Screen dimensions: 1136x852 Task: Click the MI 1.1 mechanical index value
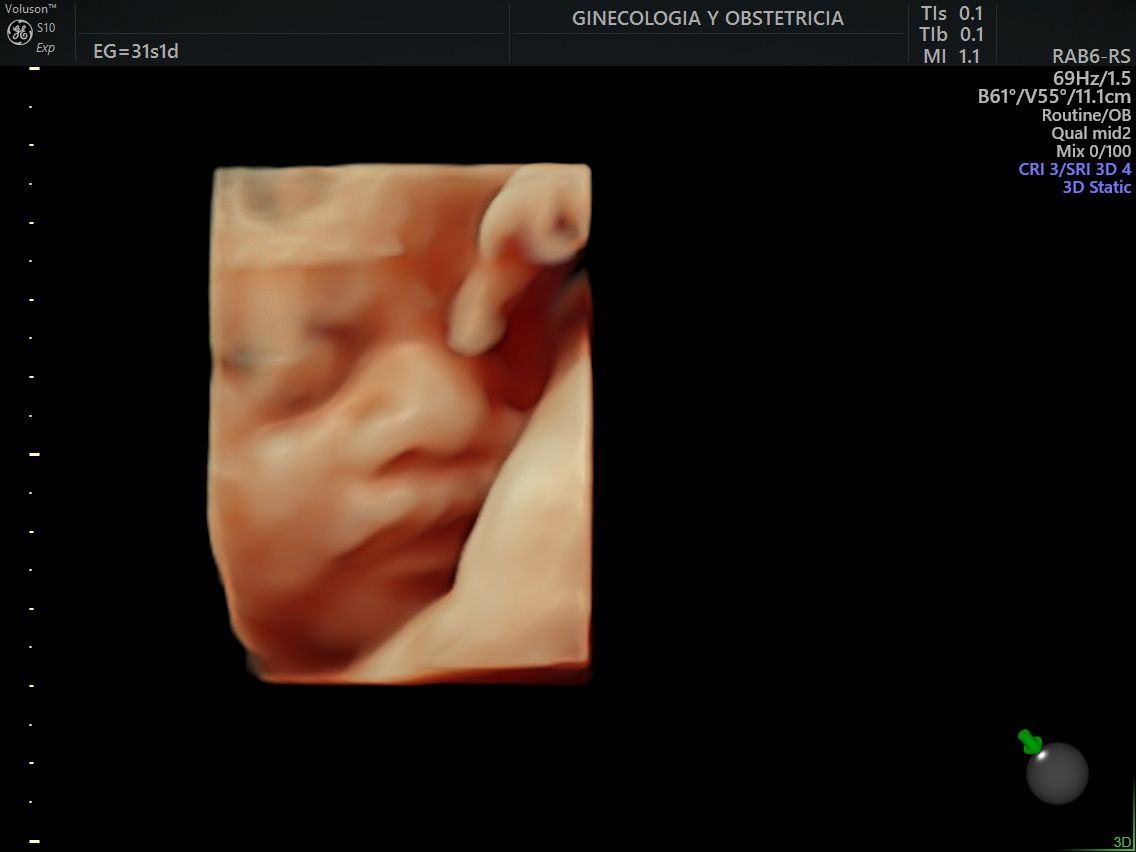coord(951,57)
